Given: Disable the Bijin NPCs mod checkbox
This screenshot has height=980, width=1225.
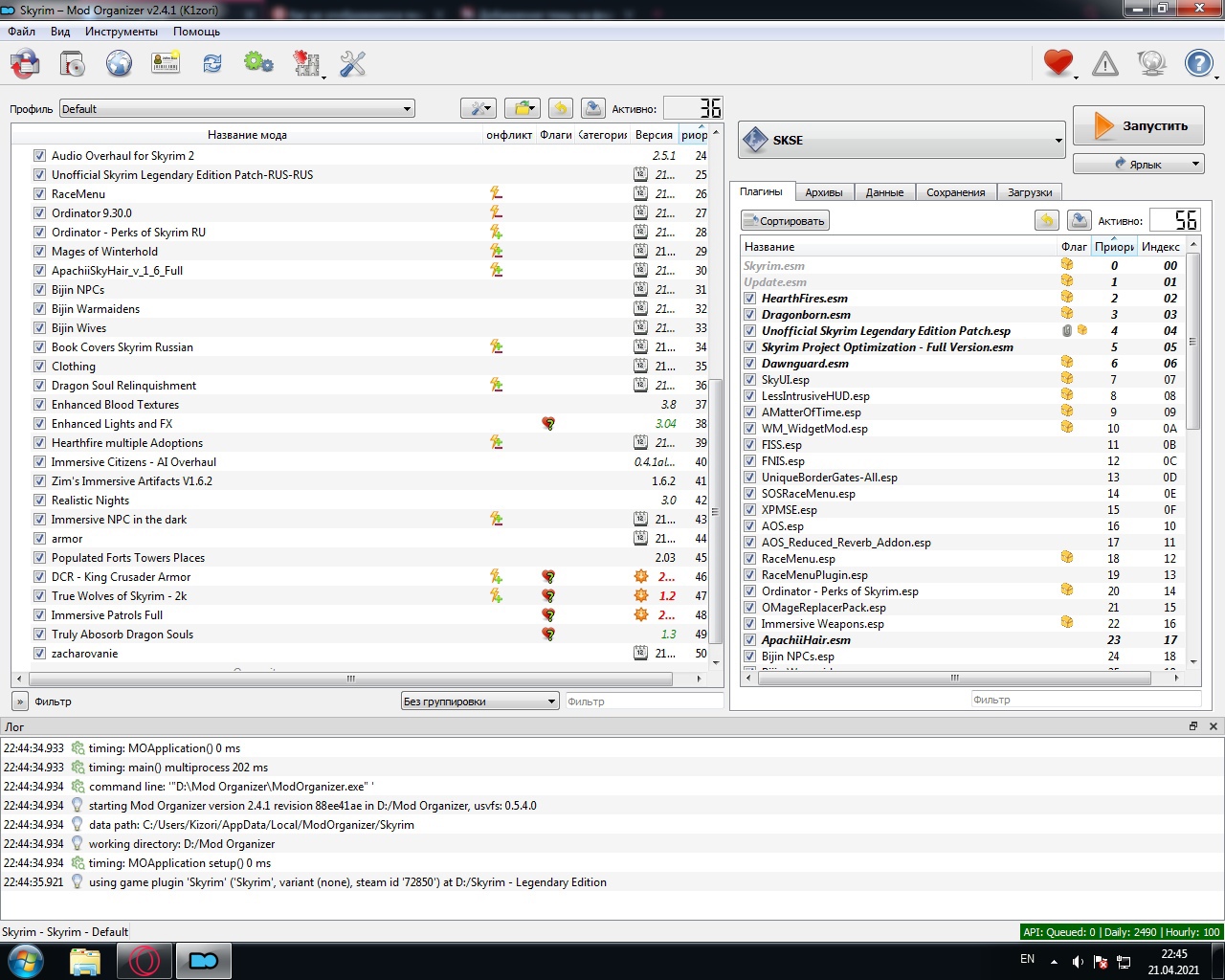Looking at the screenshot, I should [39, 290].
